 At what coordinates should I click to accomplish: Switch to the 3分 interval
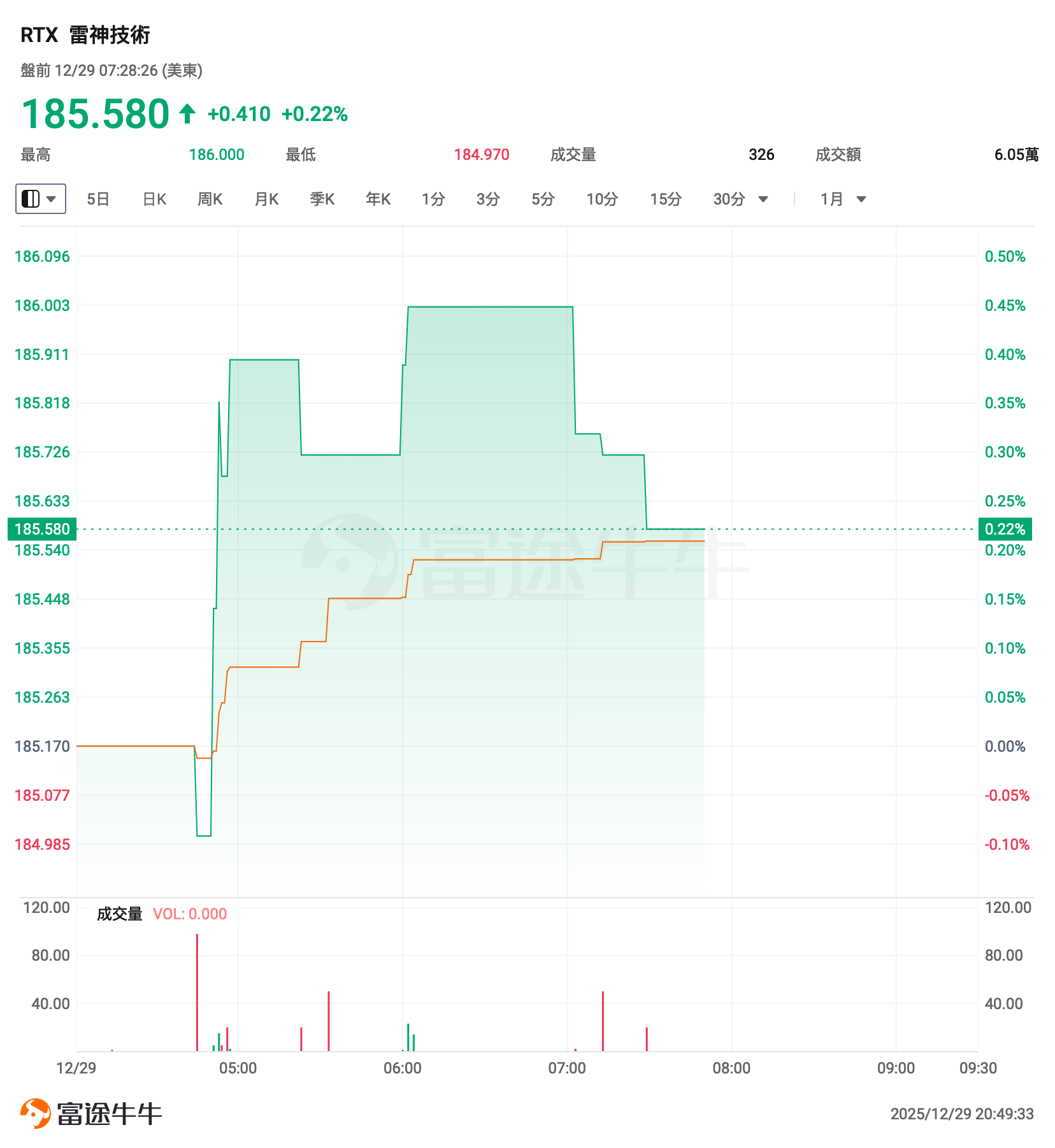coord(488,199)
